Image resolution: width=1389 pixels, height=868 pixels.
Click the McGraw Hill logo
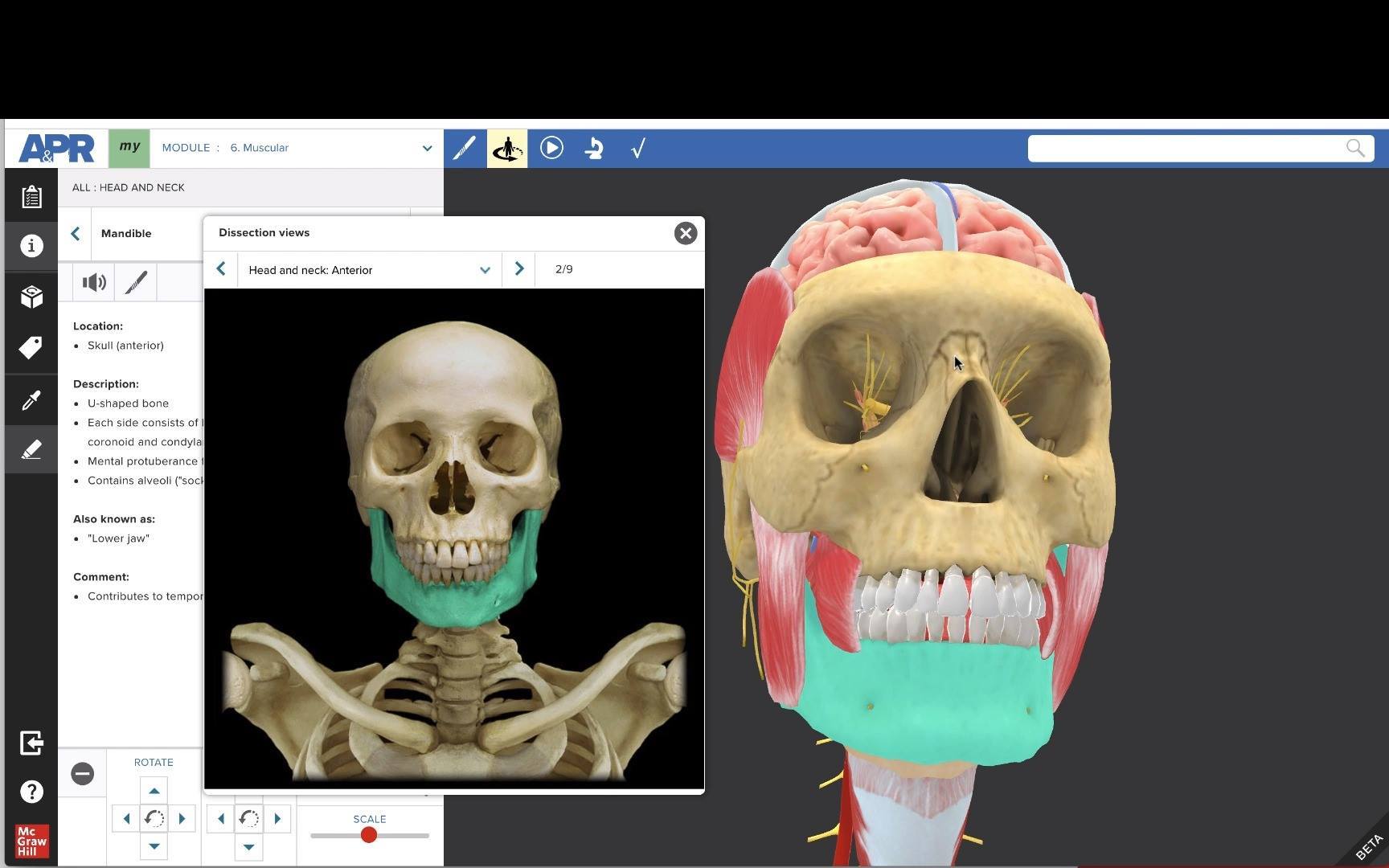point(32,841)
